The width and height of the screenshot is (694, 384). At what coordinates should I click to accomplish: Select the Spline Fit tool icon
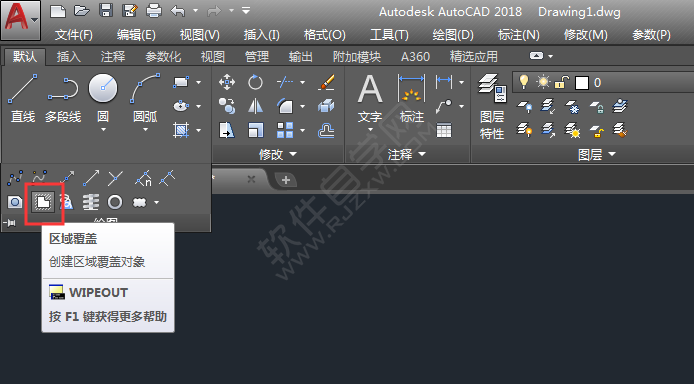[15, 178]
